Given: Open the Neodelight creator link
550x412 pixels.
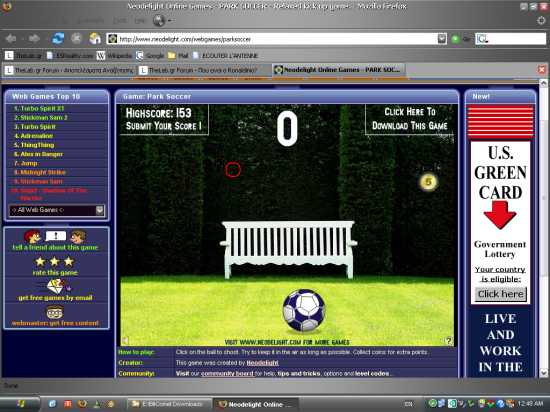Looking at the screenshot, I should tap(262, 363).
